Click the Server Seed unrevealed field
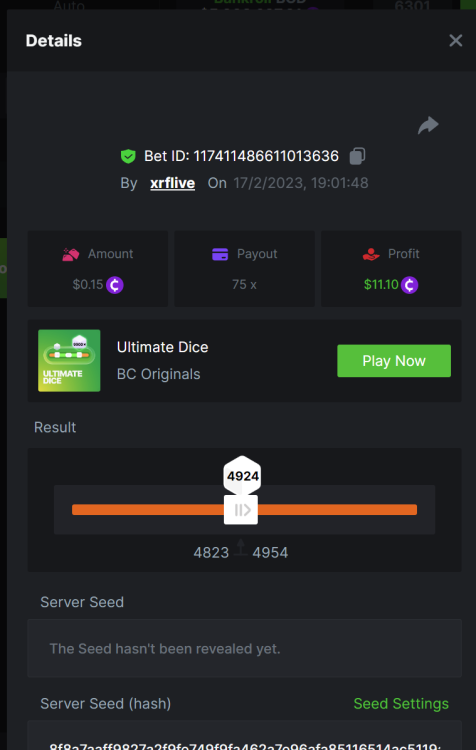Image resolution: width=476 pixels, height=750 pixels. (244, 649)
